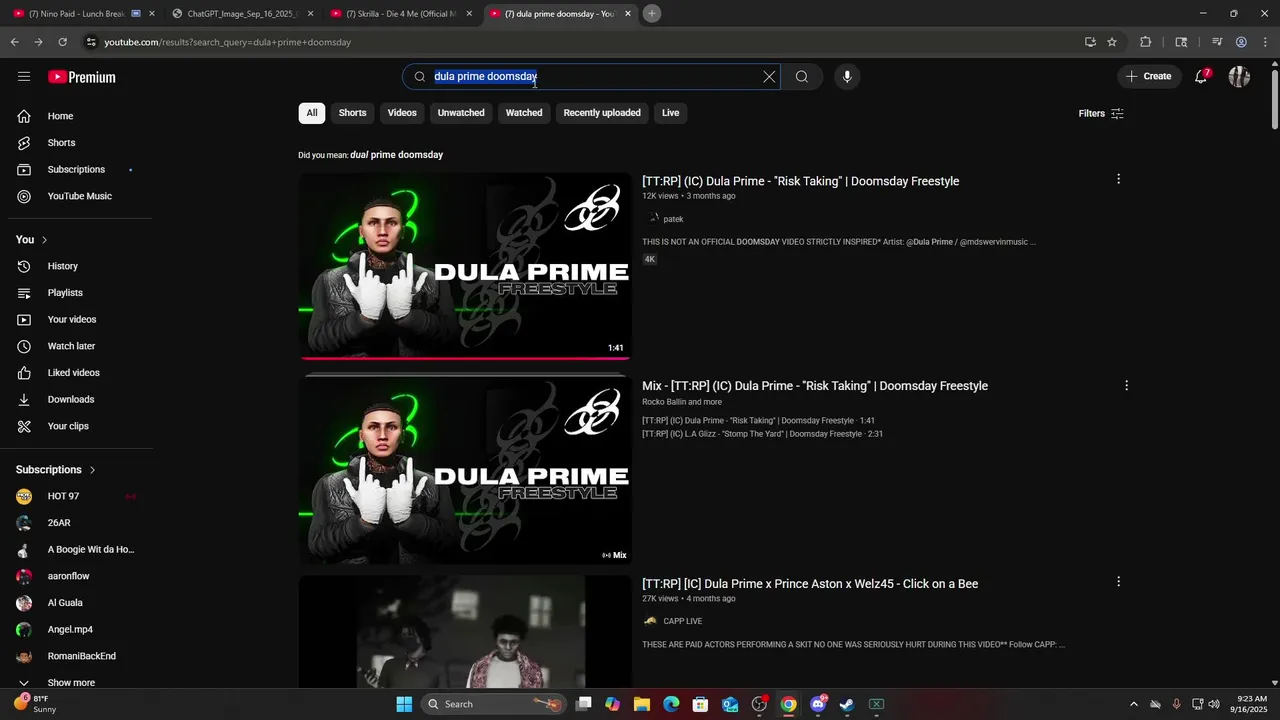
Task: Select the Live filter chip
Action: [x=670, y=113]
